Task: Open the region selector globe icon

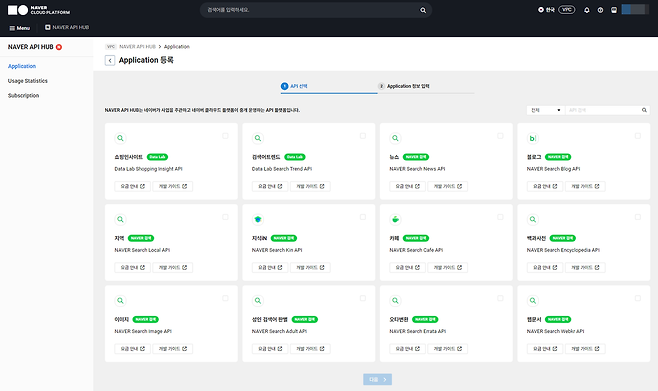Action: [541, 10]
